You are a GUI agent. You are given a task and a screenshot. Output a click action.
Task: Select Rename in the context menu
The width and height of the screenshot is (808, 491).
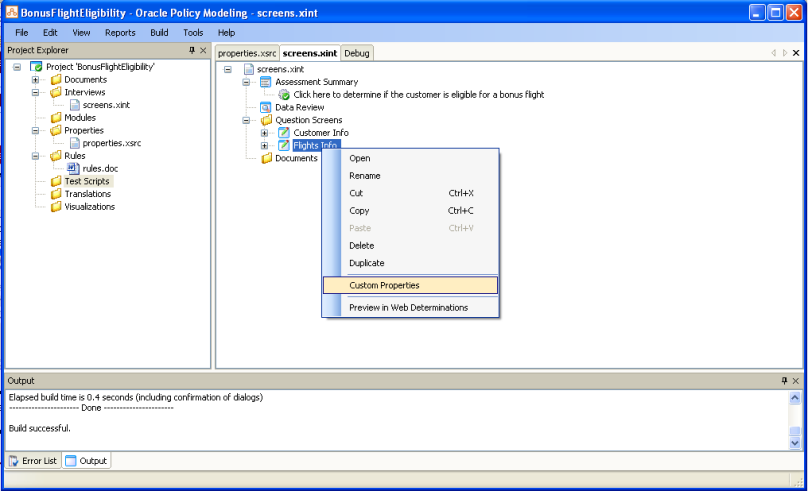[410, 176]
